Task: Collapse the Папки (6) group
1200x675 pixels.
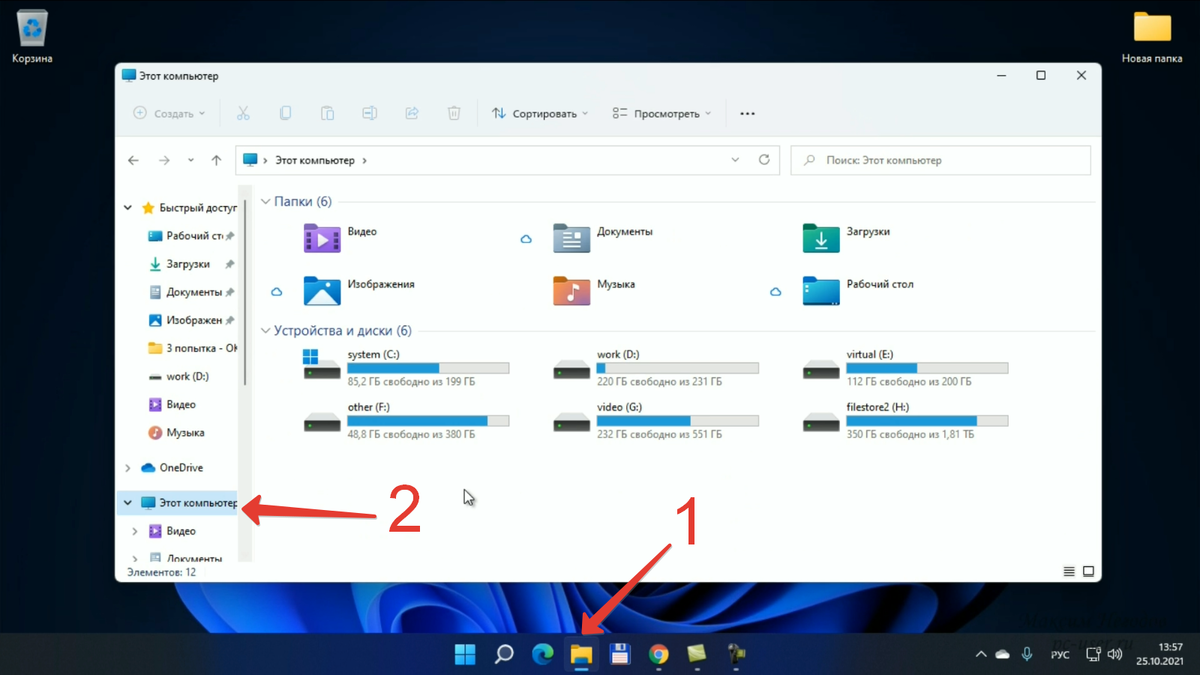Action: click(265, 202)
